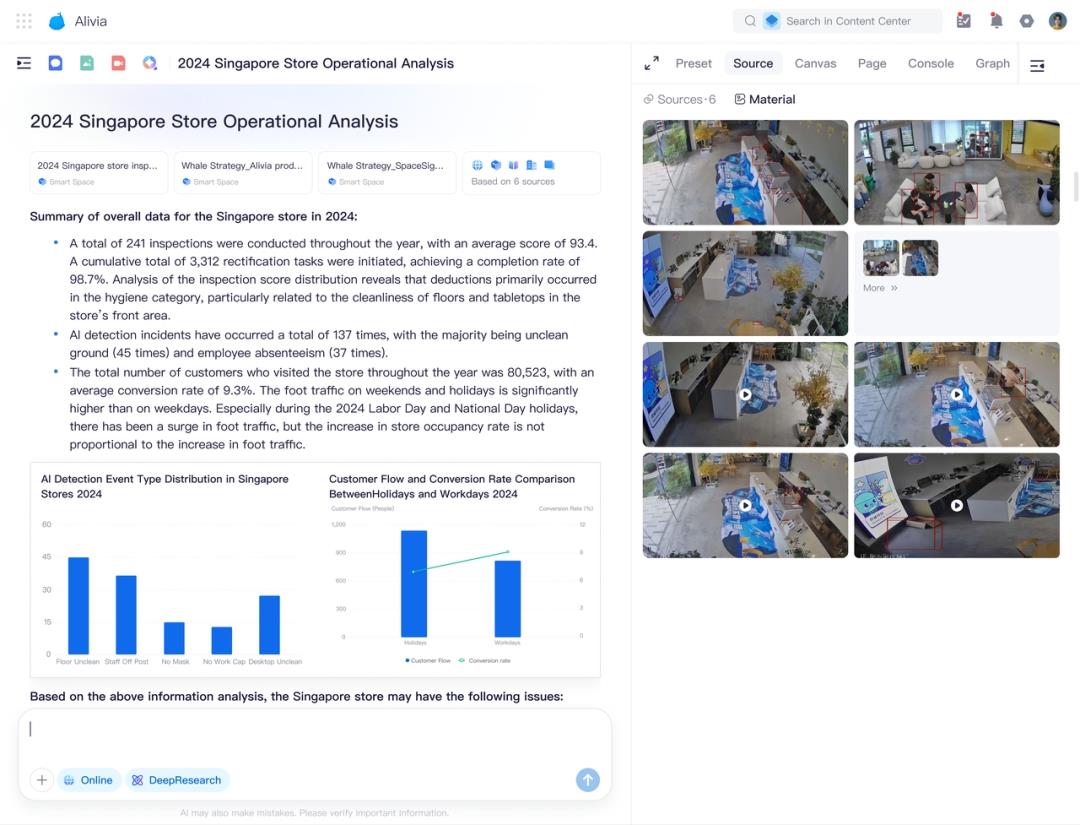1080x825 pixels.
Task: Open the hexagon settings icon
Action: pyautogui.click(x=1027, y=21)
